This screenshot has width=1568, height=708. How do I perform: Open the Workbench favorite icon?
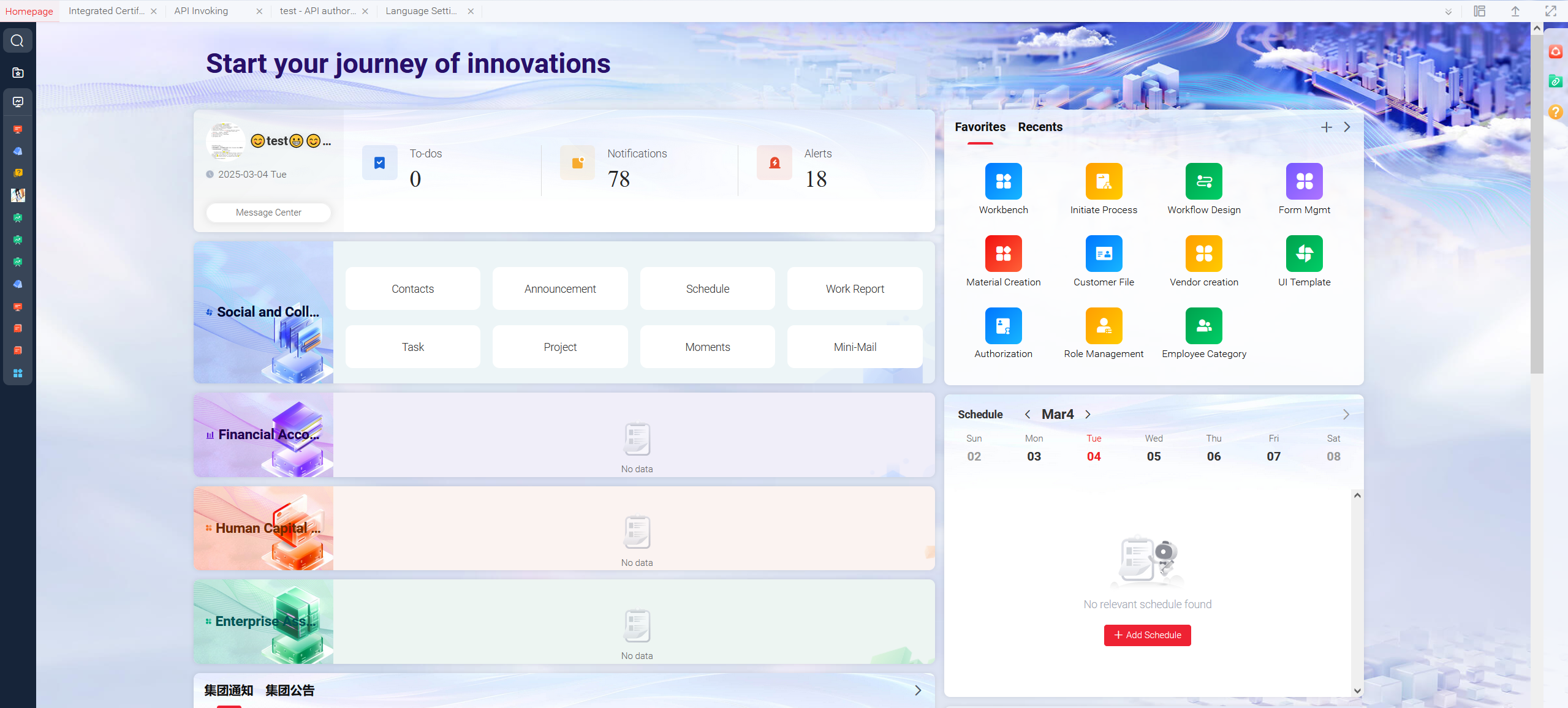pyautogui.click(x=1003, y=181)
